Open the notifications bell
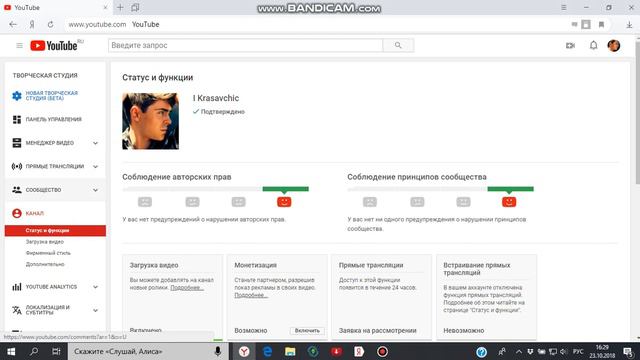Viewport: 640px width, 360px height. 593,45
